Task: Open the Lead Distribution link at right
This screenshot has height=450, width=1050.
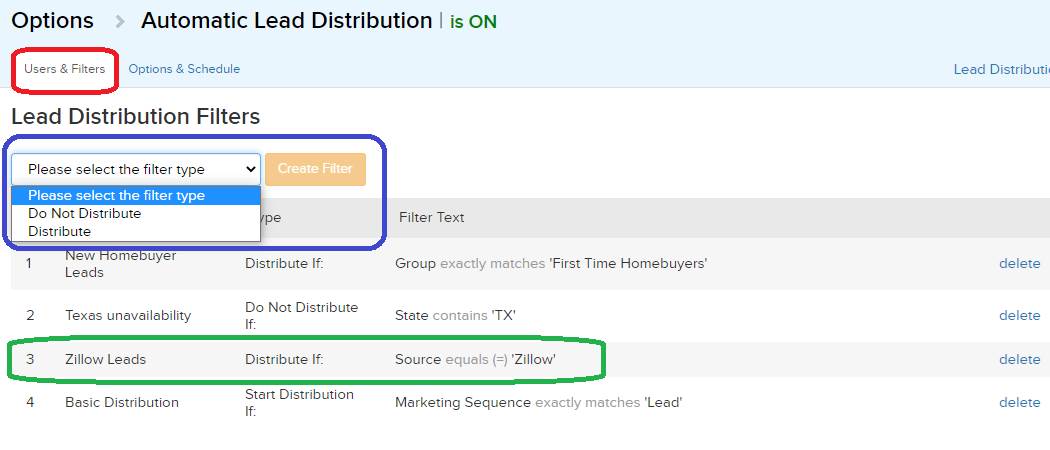Action: [x=1002, y=69]
